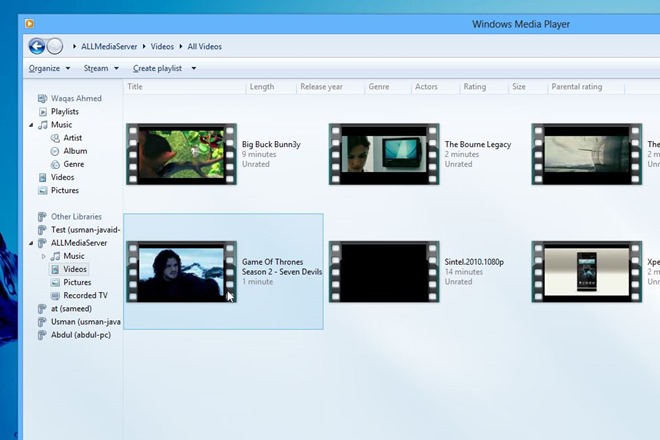The width and height of the screenshot is (660, 440).
Task: Select Album label in the navigation pane
Action: (75, 151)
